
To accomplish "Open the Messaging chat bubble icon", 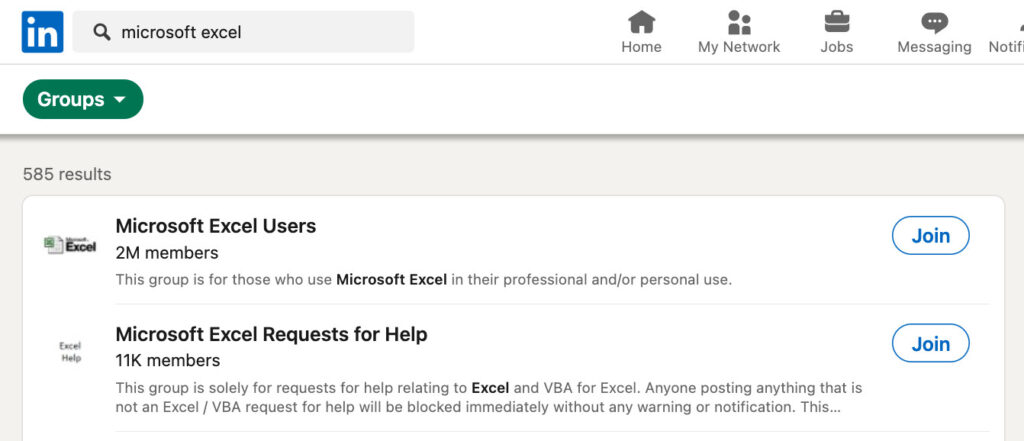I will (x=934, y=22).
